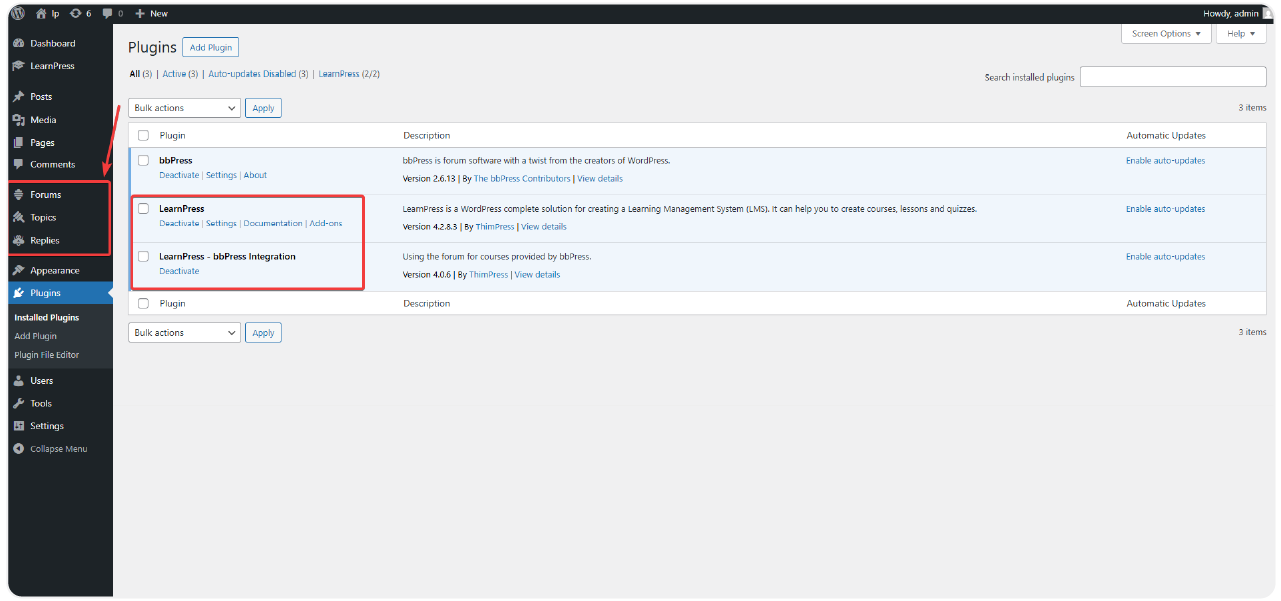Click the Dashboard gauge icon in sidebar
The width and height of the screenshot is (1281, 601).
coord(18,43)
